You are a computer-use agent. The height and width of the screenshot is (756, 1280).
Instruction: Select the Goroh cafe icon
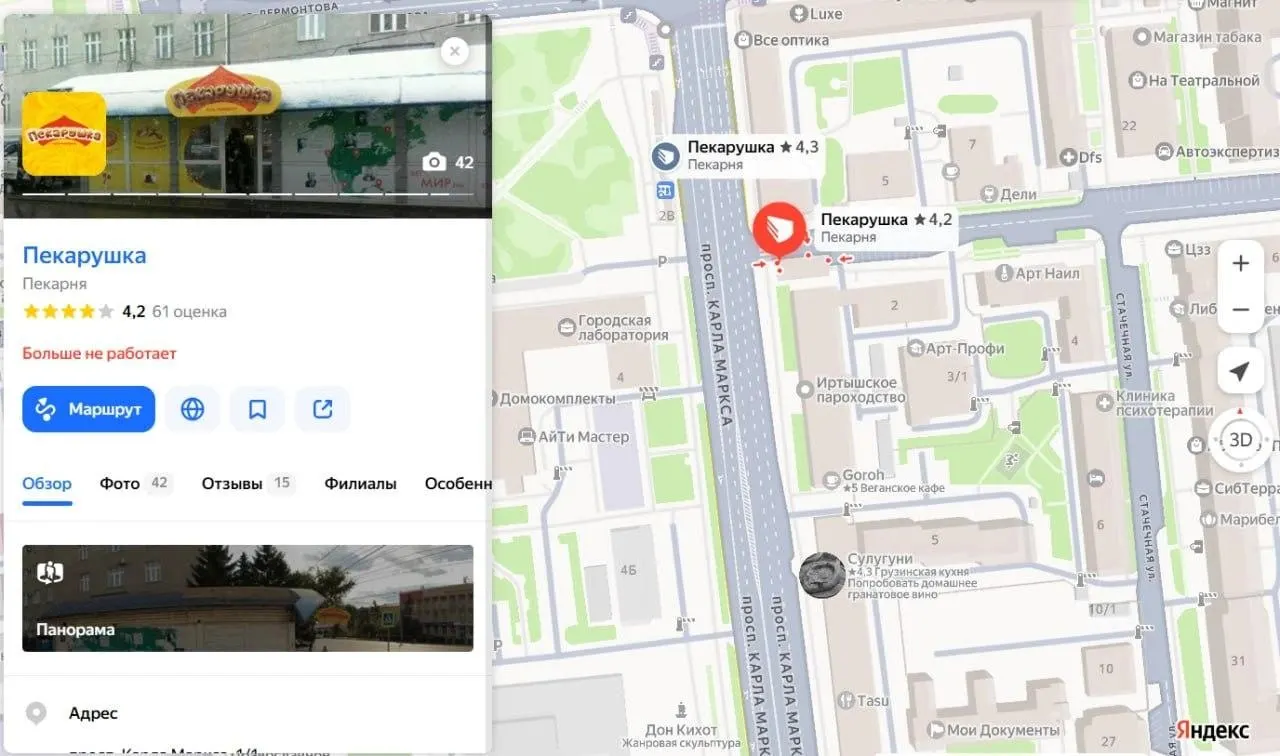[830, 481]
